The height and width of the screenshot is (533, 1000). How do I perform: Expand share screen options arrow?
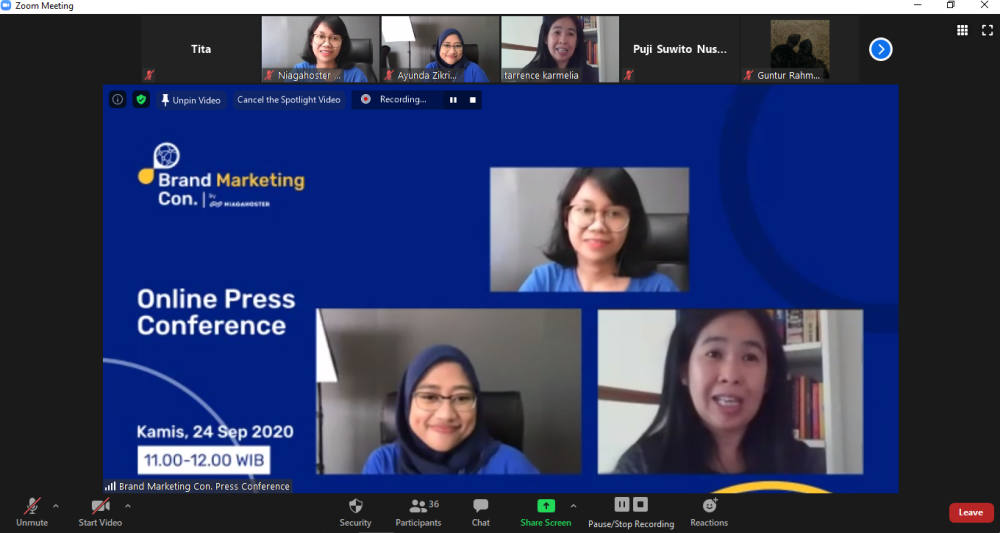pyautogui.click(x=573, y=506)
